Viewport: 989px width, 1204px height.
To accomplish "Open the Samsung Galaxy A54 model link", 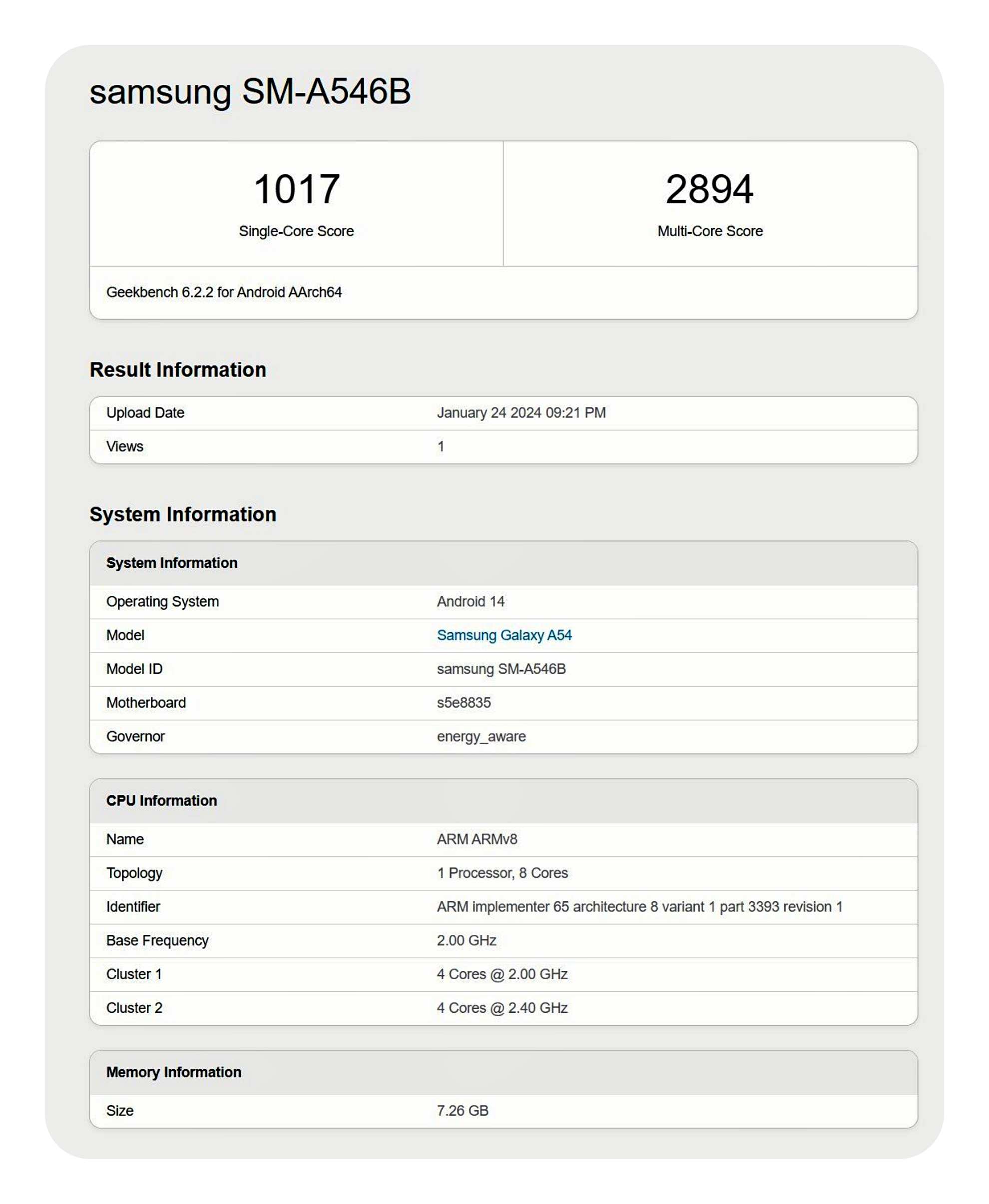I will pos(503,635).
